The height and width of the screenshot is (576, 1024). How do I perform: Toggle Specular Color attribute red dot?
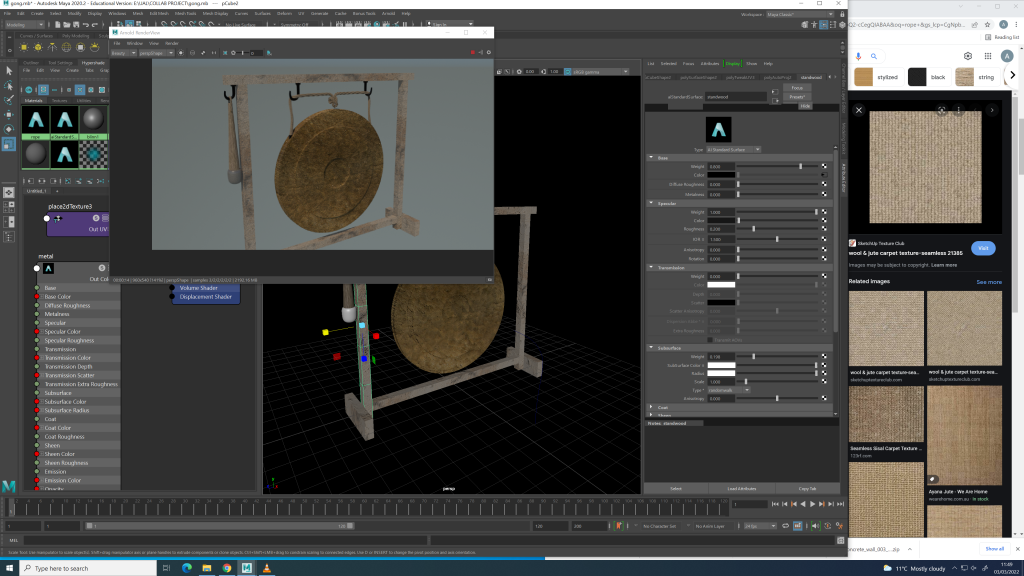[x=37, y=332]
